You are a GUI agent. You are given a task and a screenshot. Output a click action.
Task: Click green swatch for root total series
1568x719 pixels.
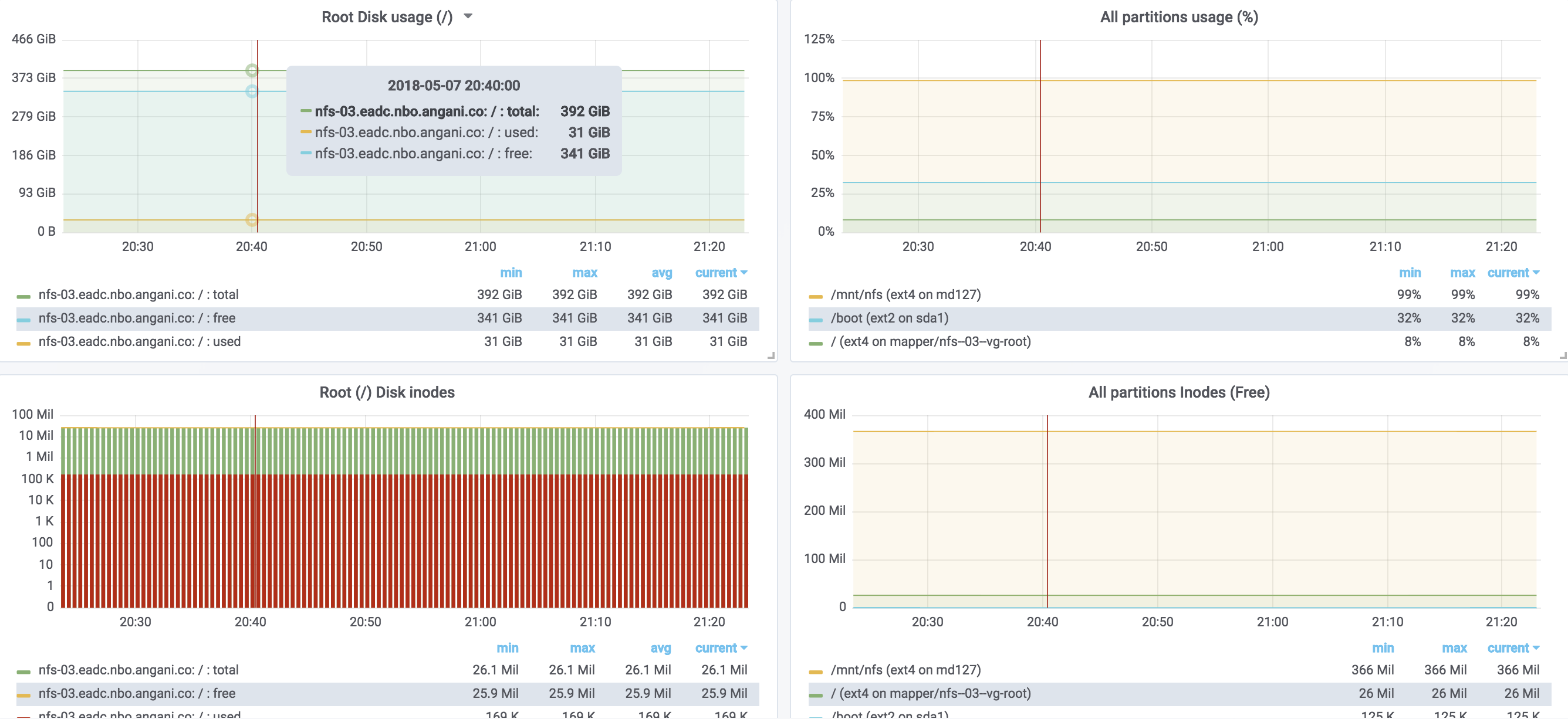pyautogui.click(x=23, y=296)
